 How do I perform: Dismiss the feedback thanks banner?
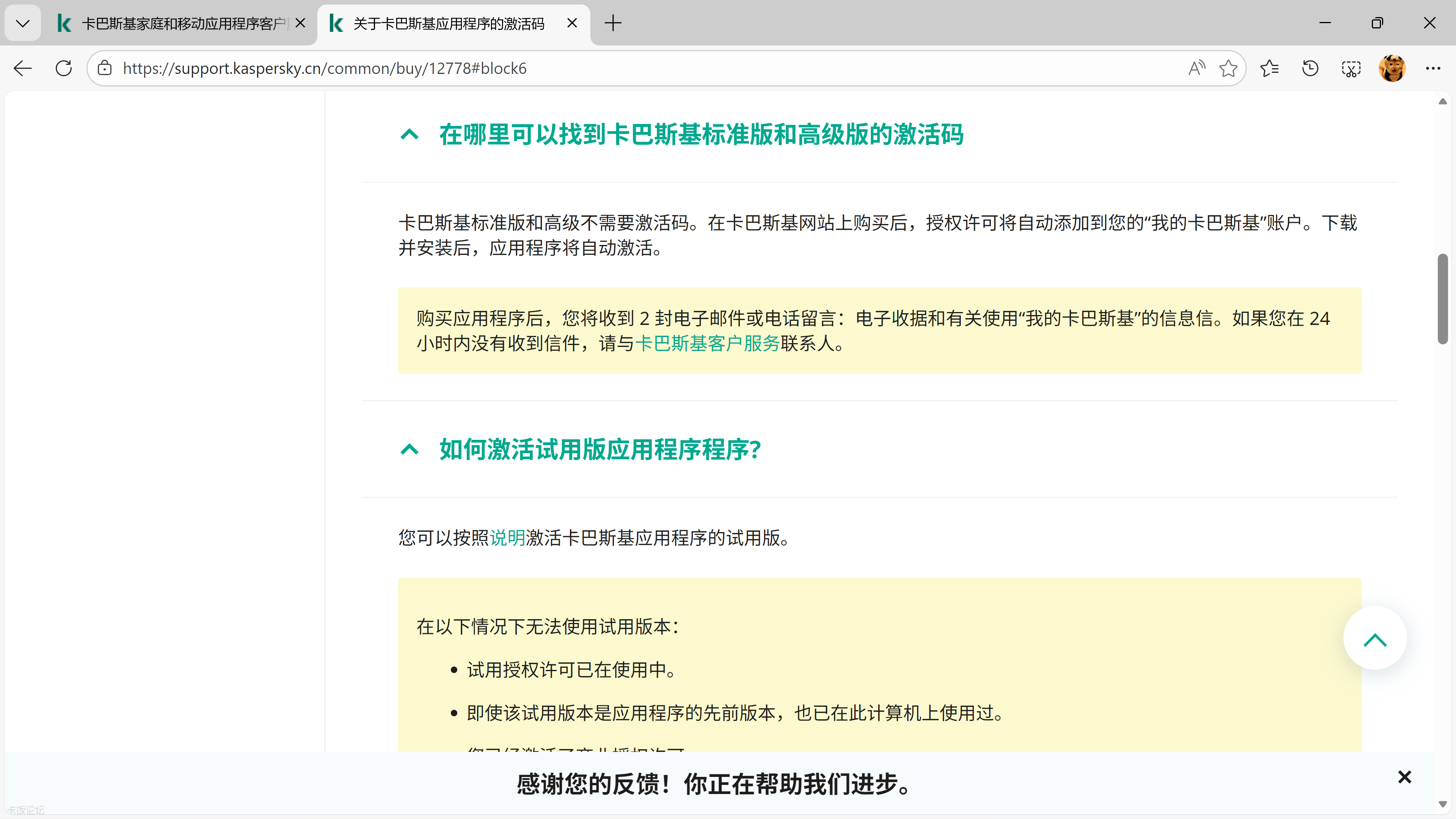coord(1404,777)
